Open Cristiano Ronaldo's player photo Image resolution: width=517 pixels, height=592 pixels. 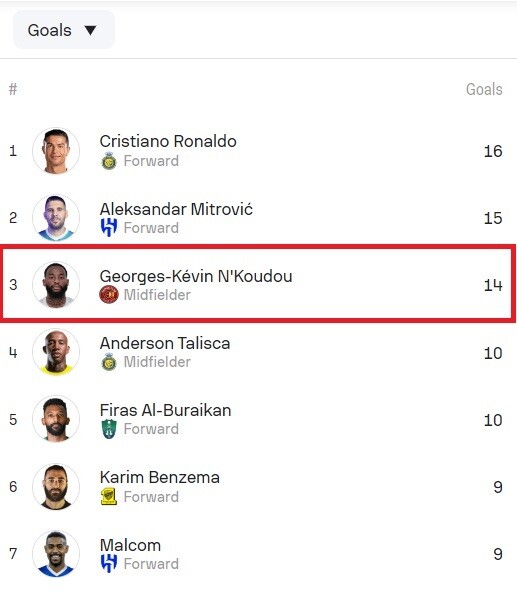click(x=56, y=151)
